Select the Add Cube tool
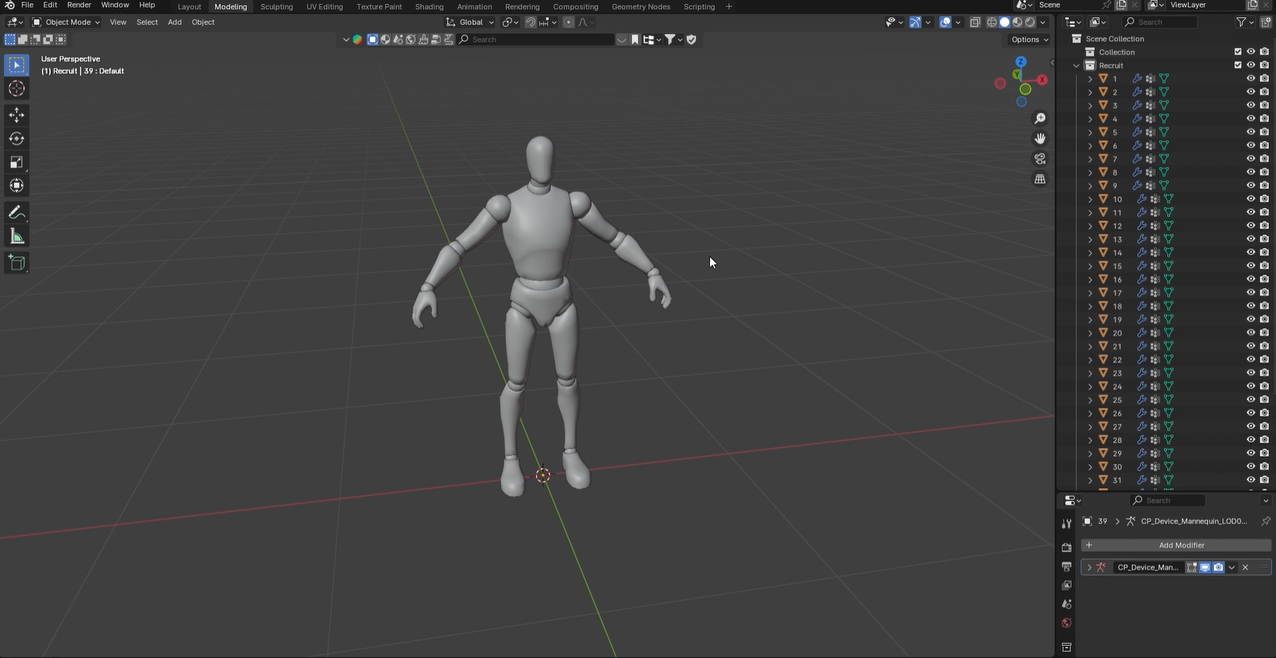Screen dimensions: 1276x658 pos(17,263)
